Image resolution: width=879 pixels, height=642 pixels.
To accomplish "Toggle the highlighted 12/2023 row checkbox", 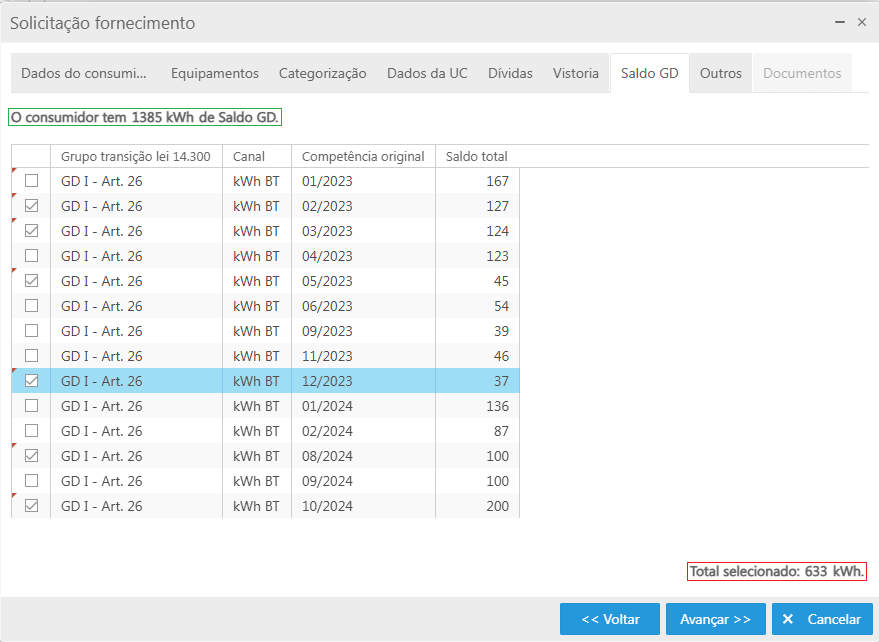I will pos(32,381).
